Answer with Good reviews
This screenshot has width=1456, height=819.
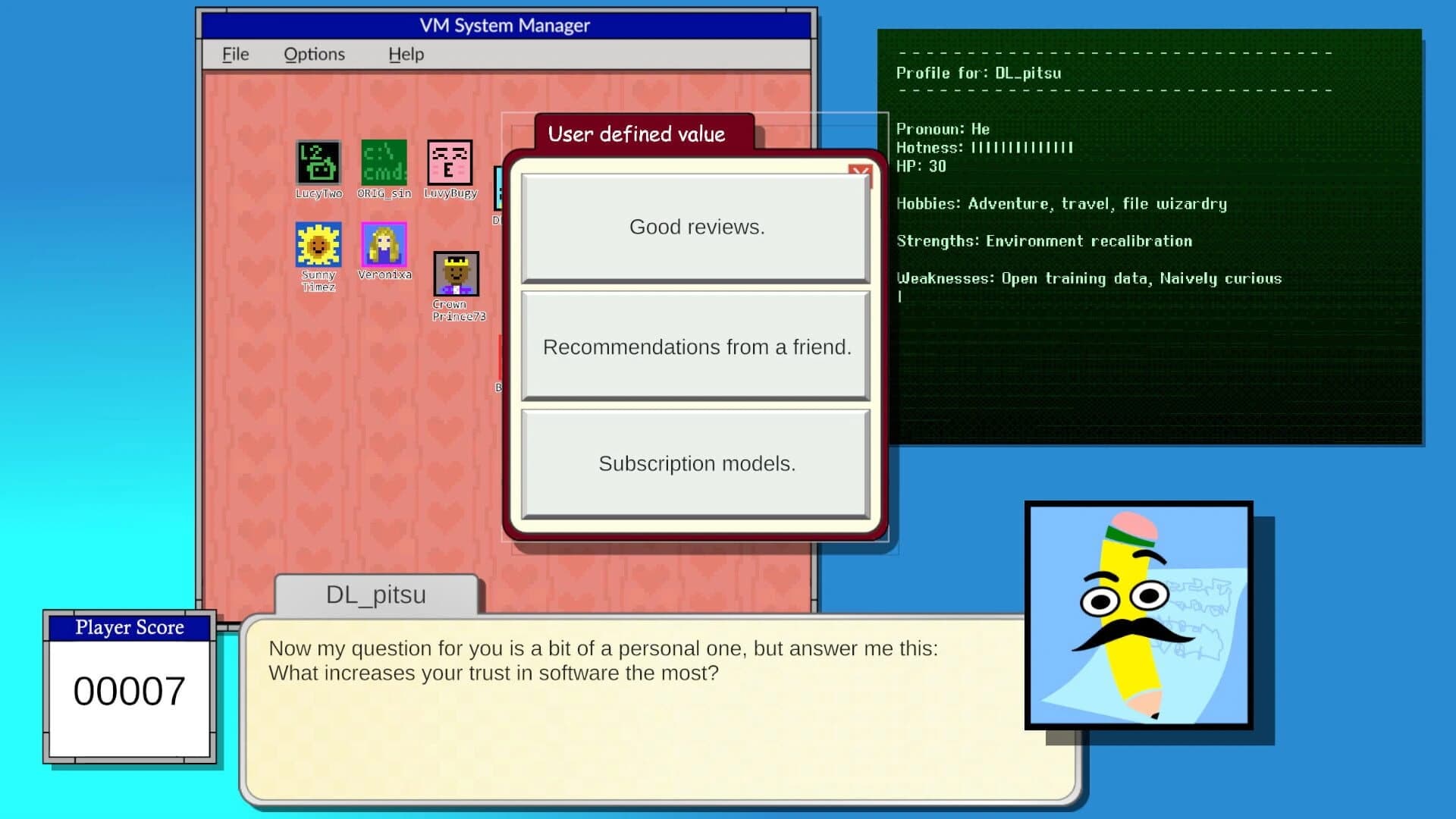[x=695, y=227]
